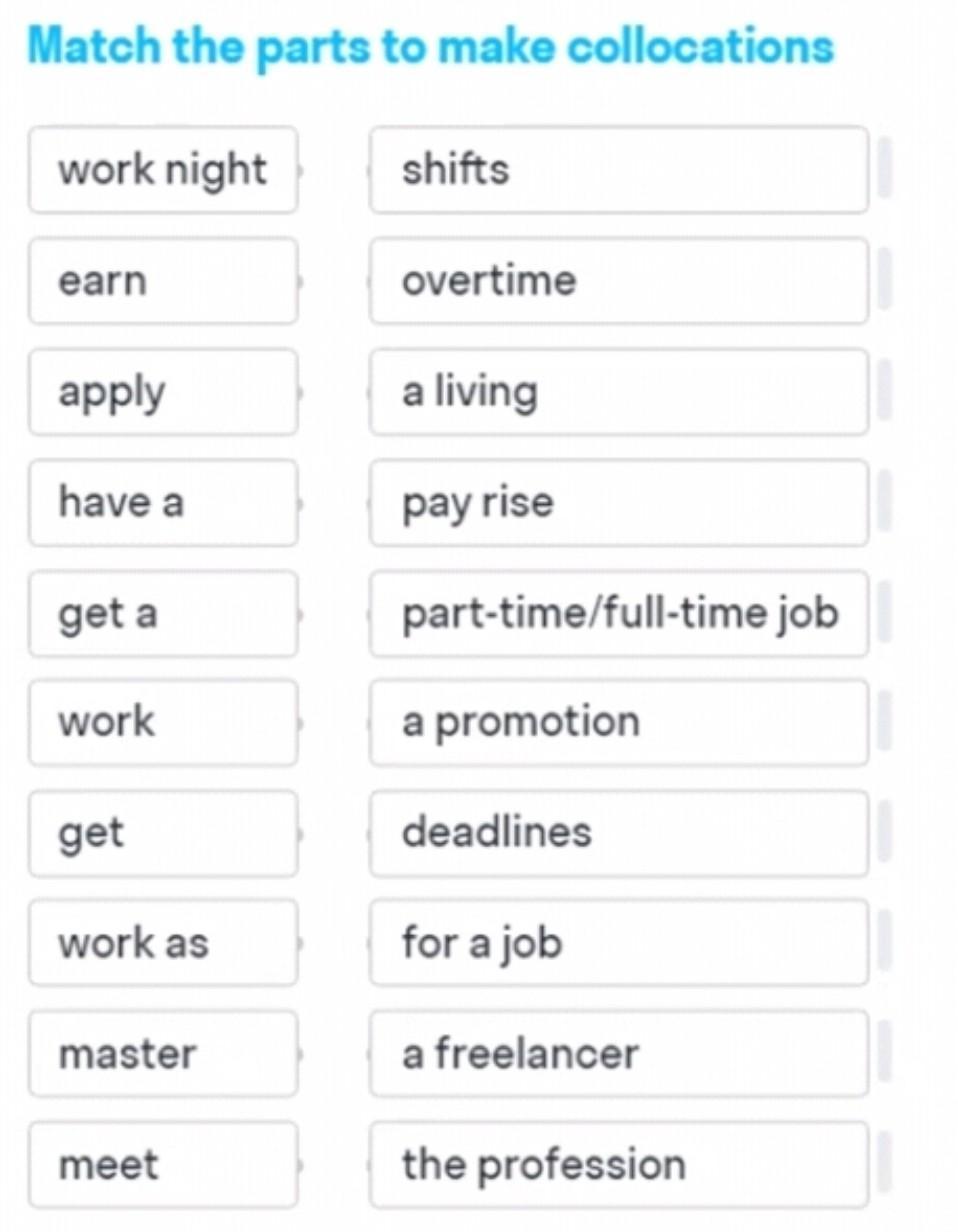Click the 'meet' card
Image resolution: width=958 pixels, height=1232 pixels.
163,1165
